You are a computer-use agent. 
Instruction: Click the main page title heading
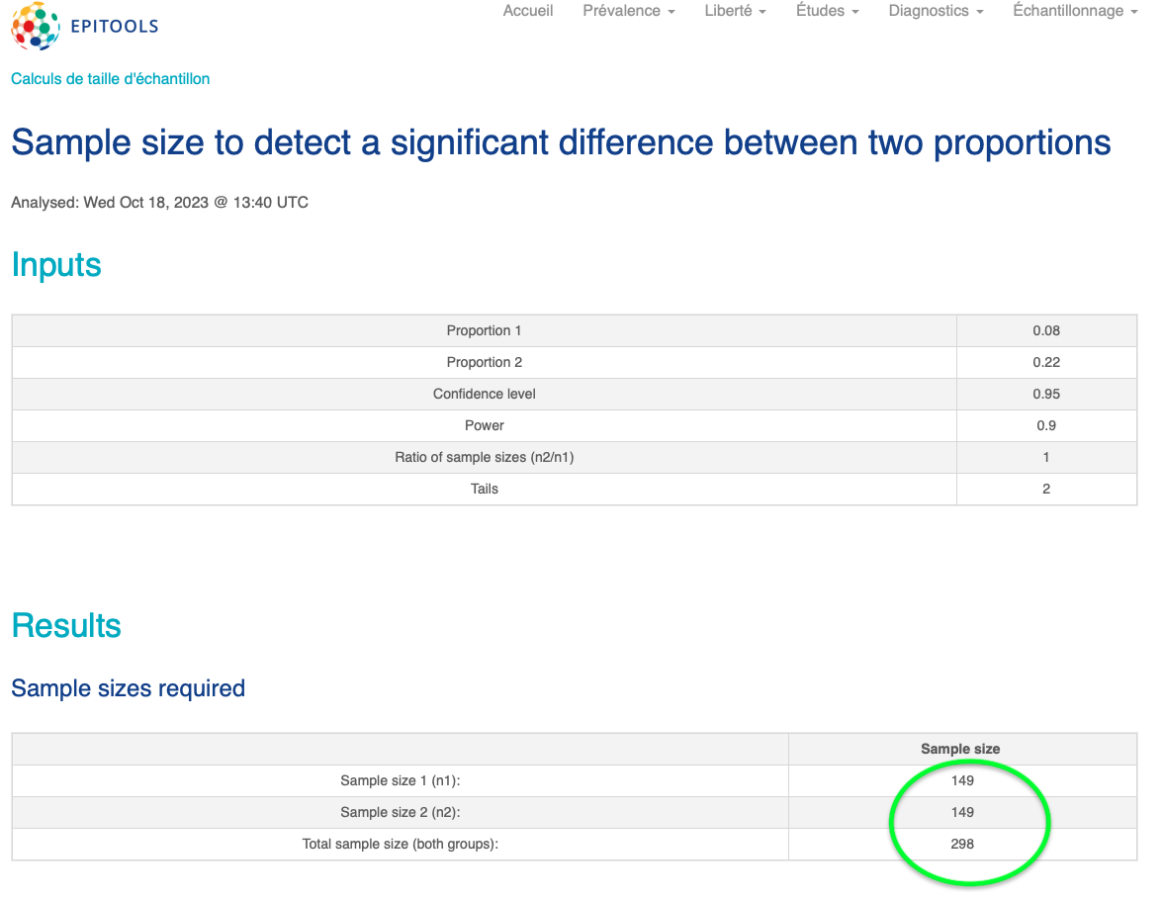click(560, 143)
